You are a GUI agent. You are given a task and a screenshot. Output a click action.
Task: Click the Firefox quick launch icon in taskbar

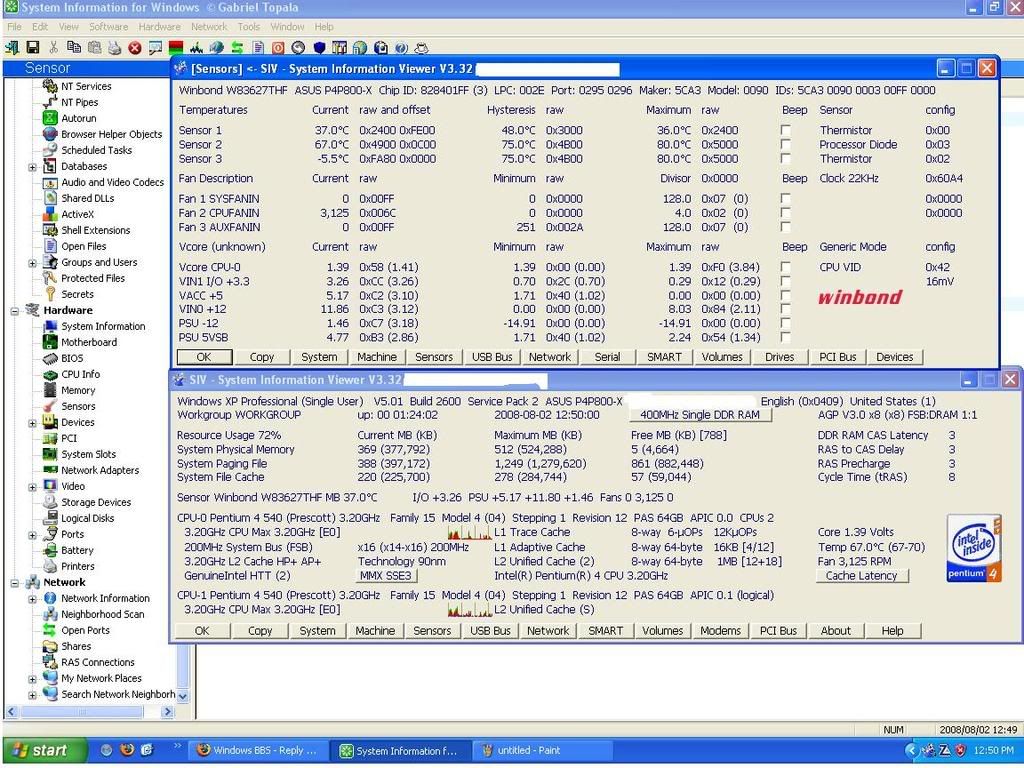(127, 750)
